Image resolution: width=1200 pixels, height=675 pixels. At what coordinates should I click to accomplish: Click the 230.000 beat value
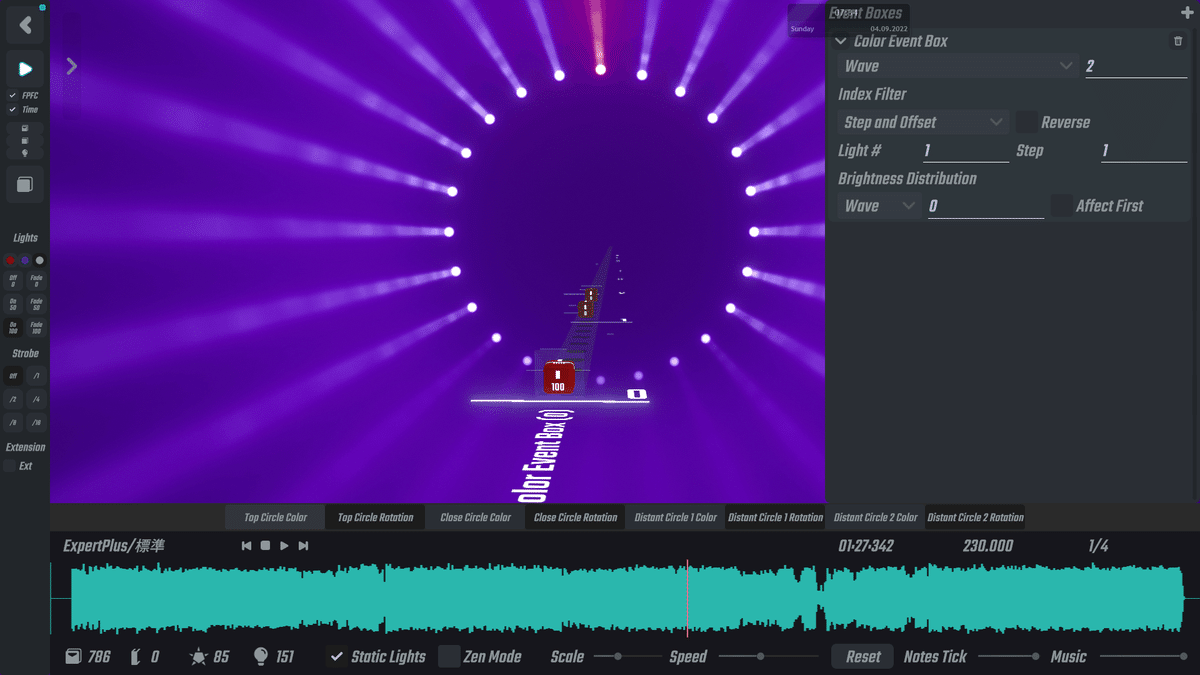(988, 546)
